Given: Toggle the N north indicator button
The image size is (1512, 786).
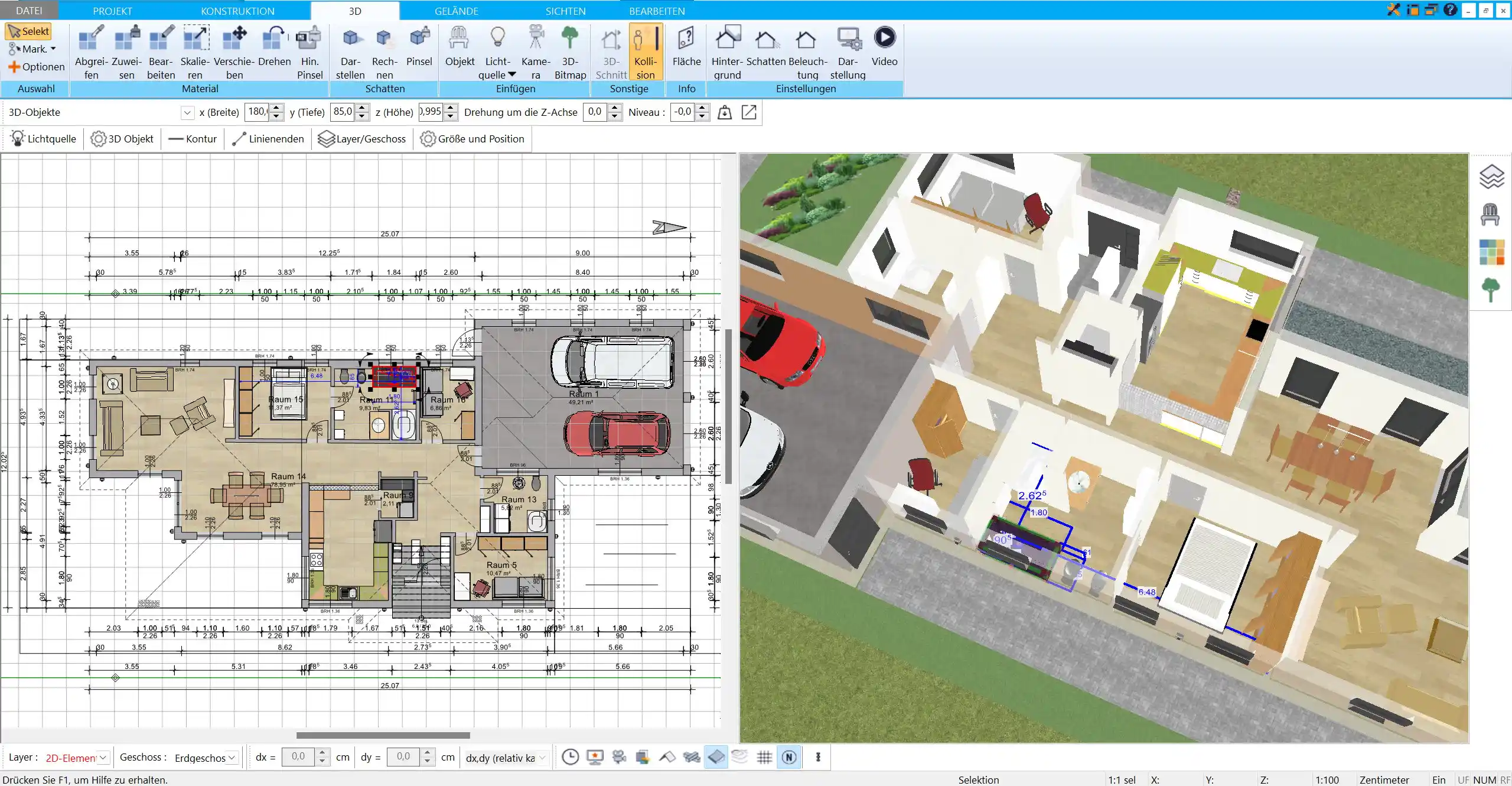Looking at the screenshot, I should click(x=789, y=757).
